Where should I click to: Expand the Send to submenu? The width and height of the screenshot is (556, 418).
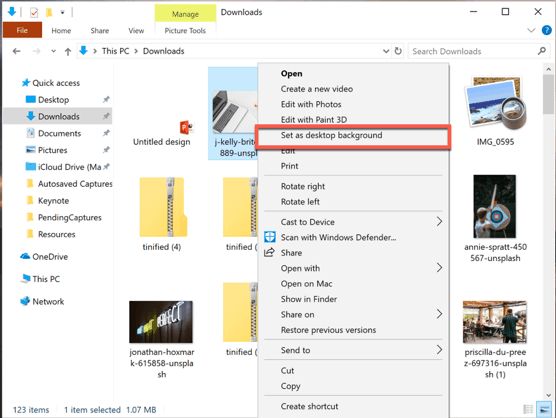point(439,350)
